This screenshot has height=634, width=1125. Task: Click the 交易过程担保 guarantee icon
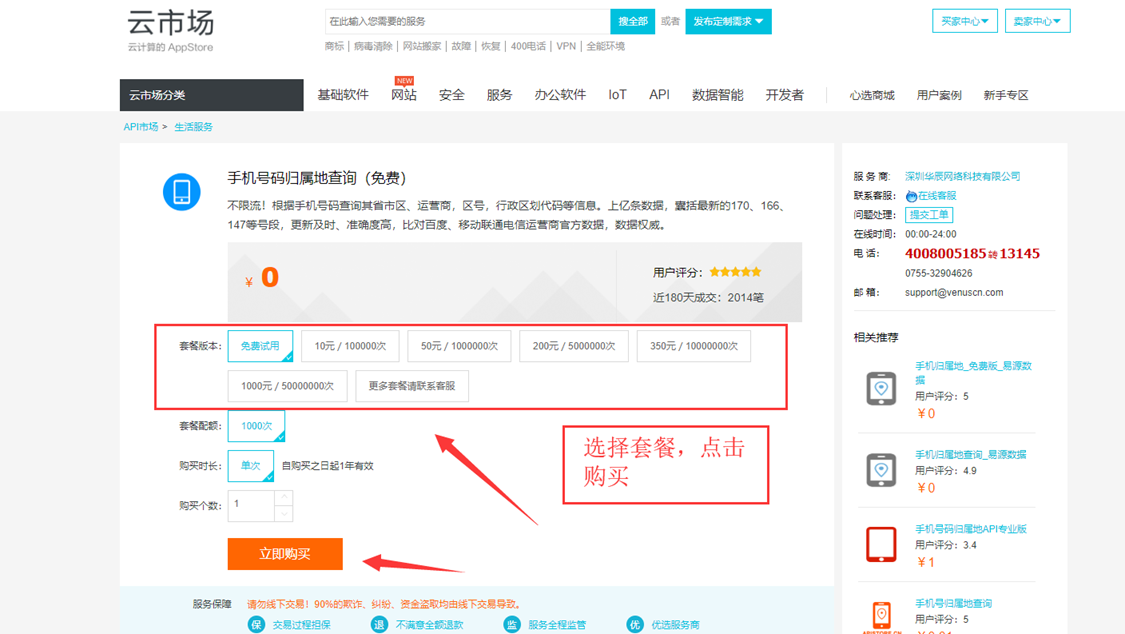click(x=256, y=625)
